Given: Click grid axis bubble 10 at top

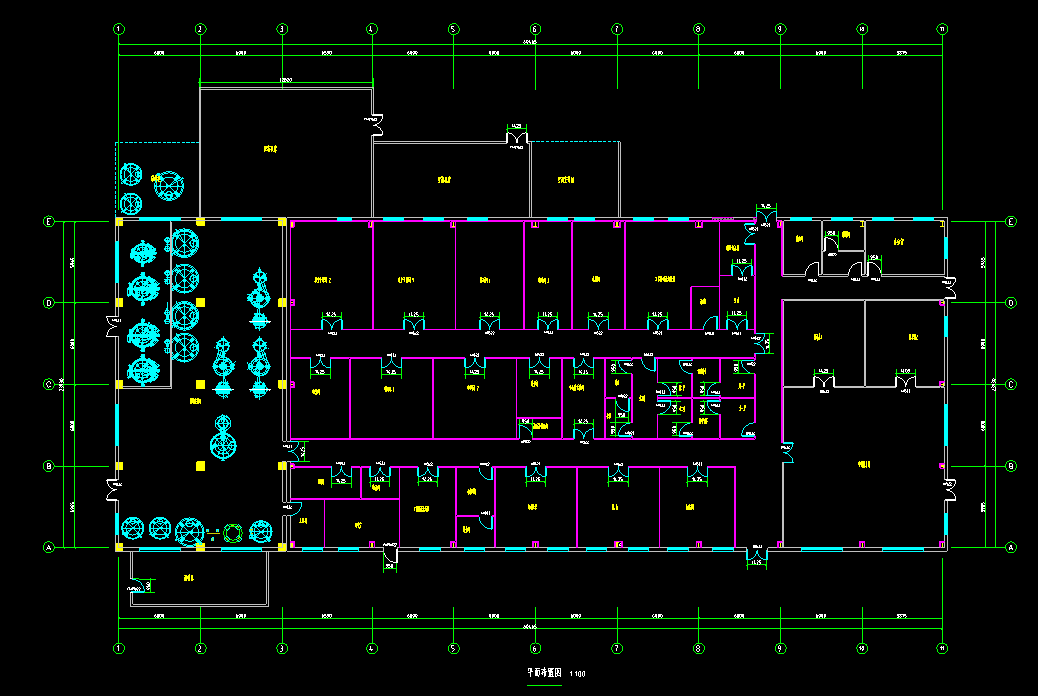Looking at the screenshot, I should (x=862, y=30).
